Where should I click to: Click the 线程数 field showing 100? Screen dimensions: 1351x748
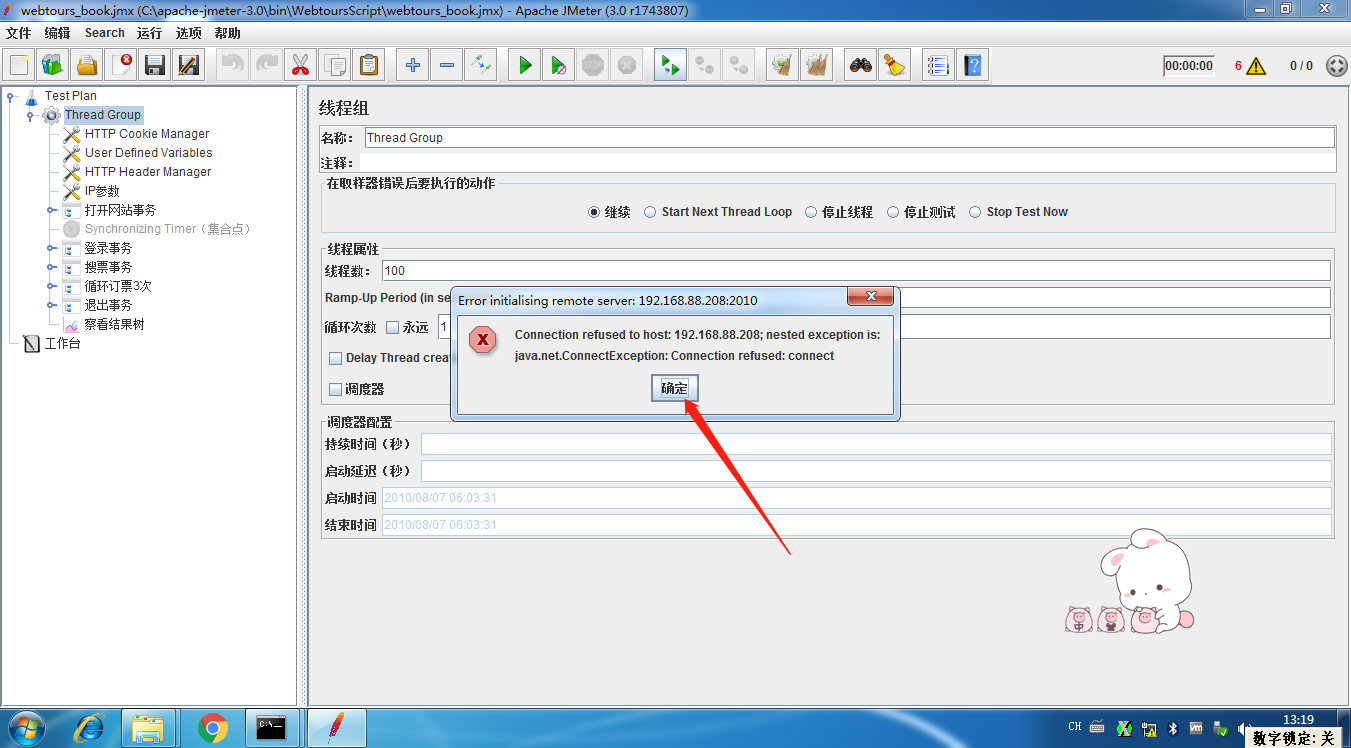(856, 271)
